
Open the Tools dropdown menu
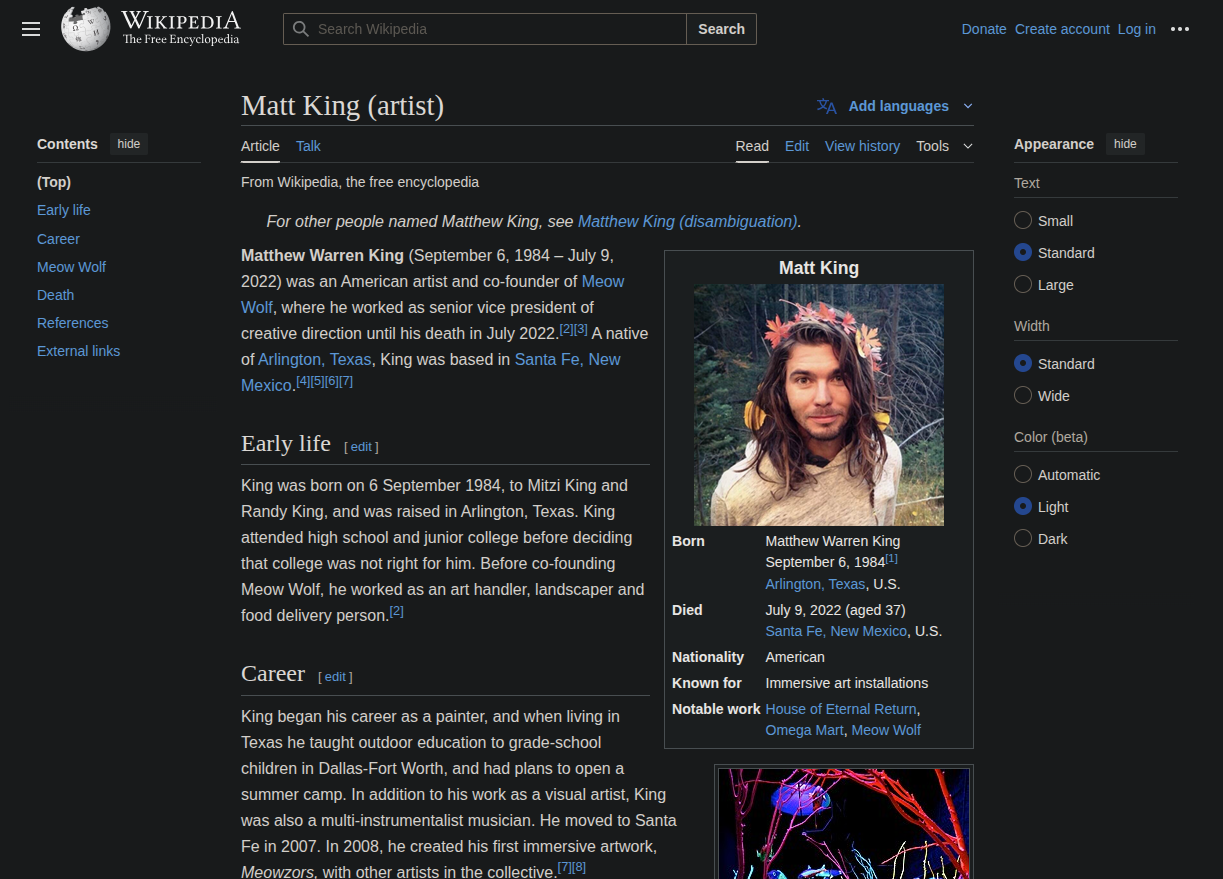tap(944, 146)
